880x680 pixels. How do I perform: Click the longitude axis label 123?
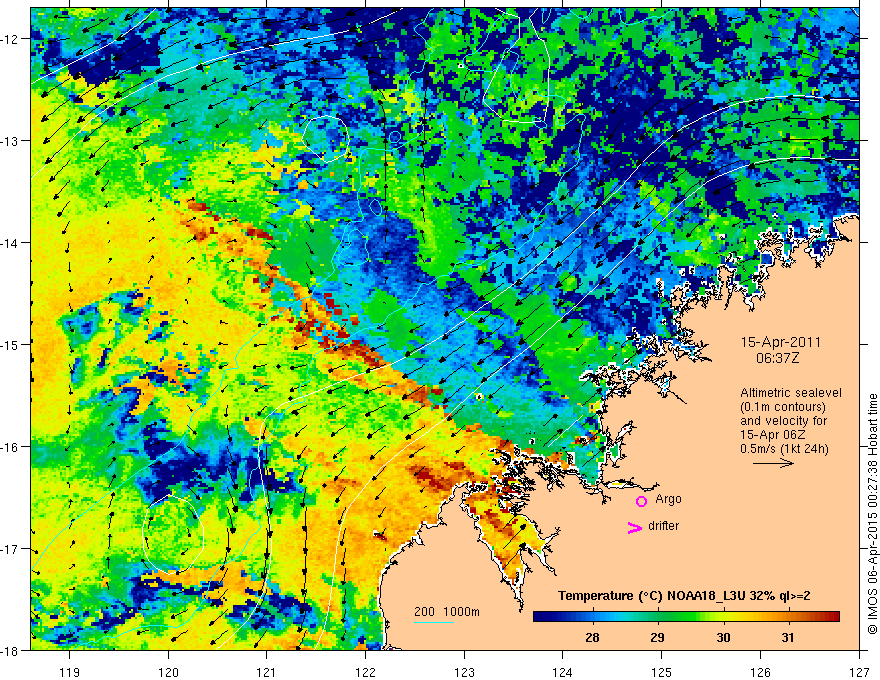coord(464,672)
